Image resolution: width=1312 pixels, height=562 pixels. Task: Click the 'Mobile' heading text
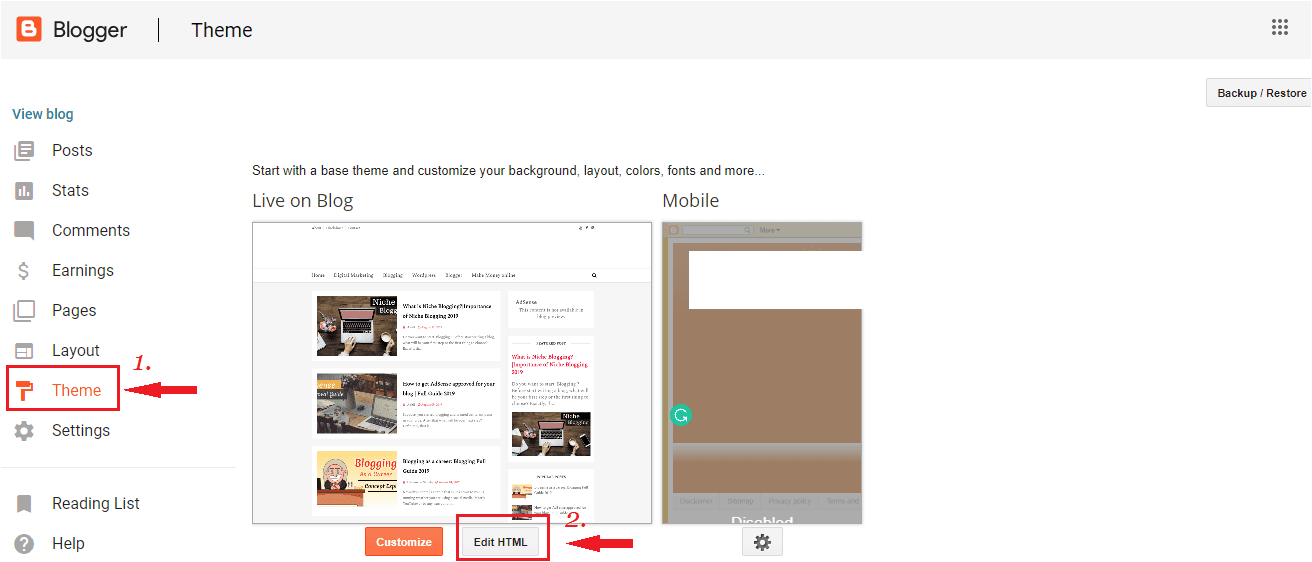click(x=691, y=201)
